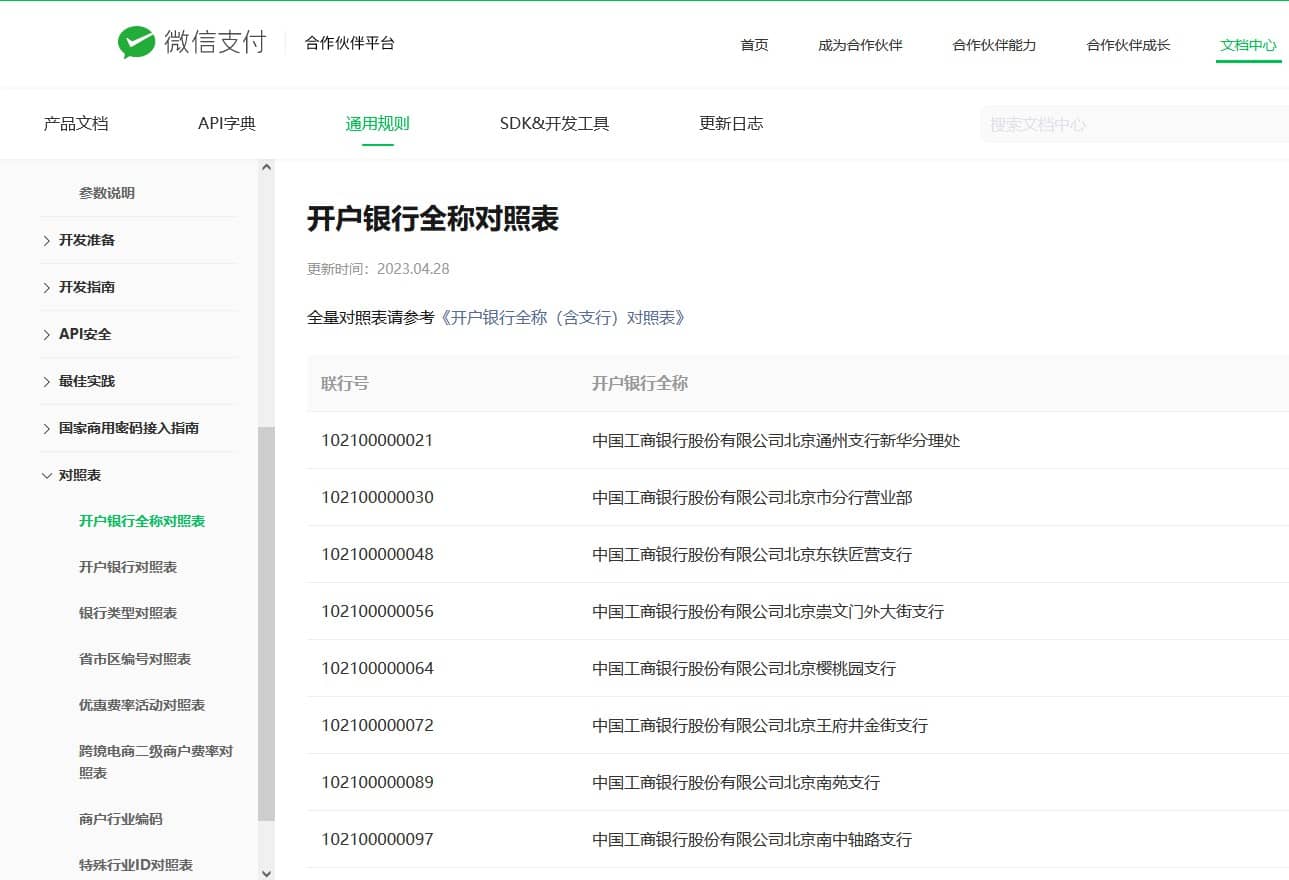This screenshot has width=1289, height=880.
Task: Click the 搜索文档中心 search field
Action: pos(1130,125)
